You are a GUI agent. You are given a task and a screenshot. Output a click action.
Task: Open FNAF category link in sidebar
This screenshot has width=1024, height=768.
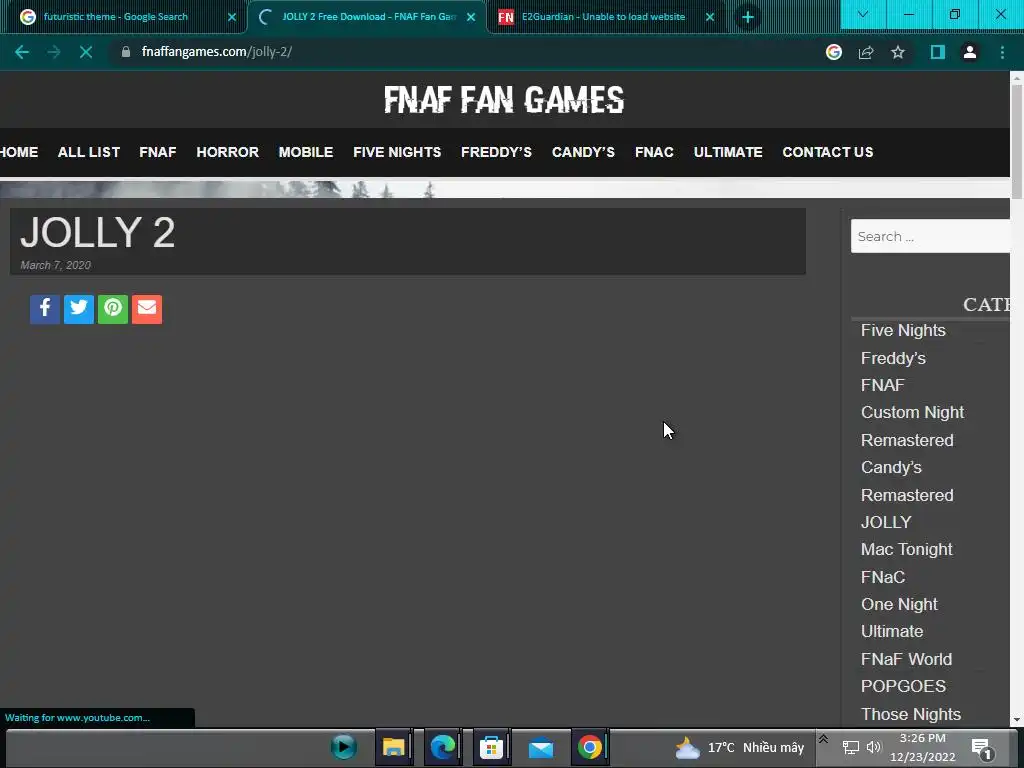point(882,385)
